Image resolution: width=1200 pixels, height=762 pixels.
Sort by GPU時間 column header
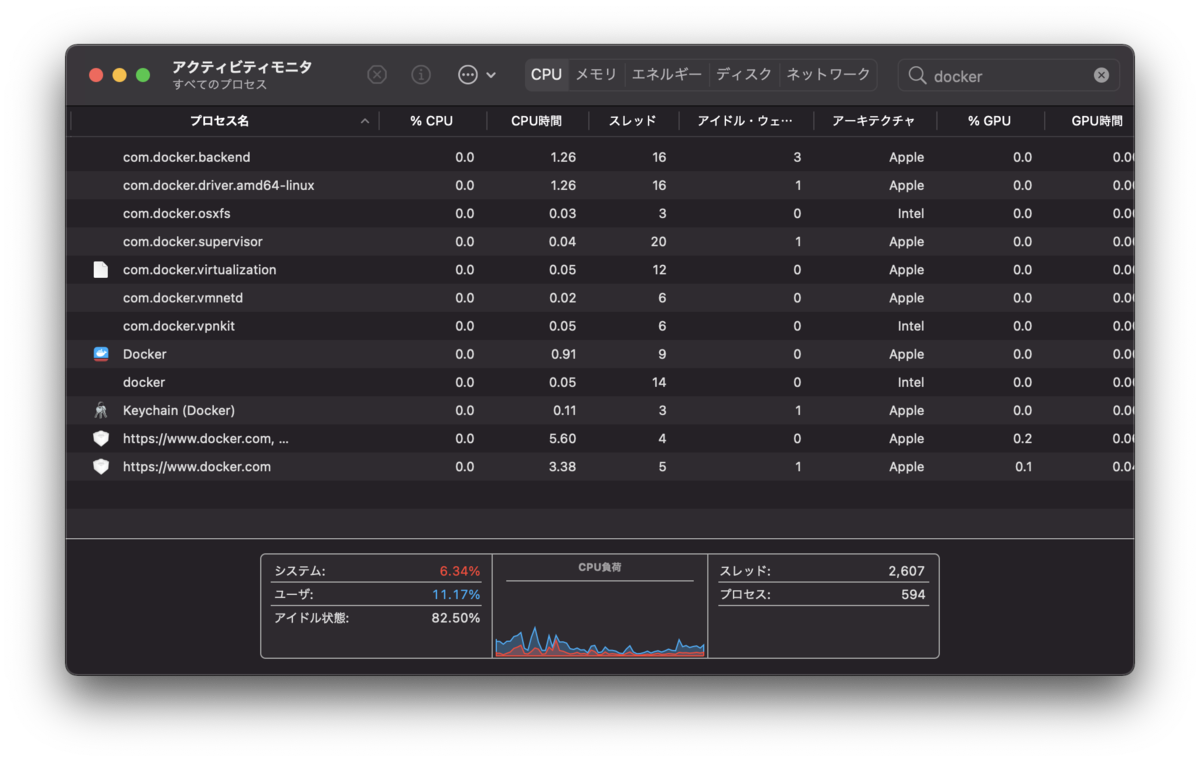1097,121
